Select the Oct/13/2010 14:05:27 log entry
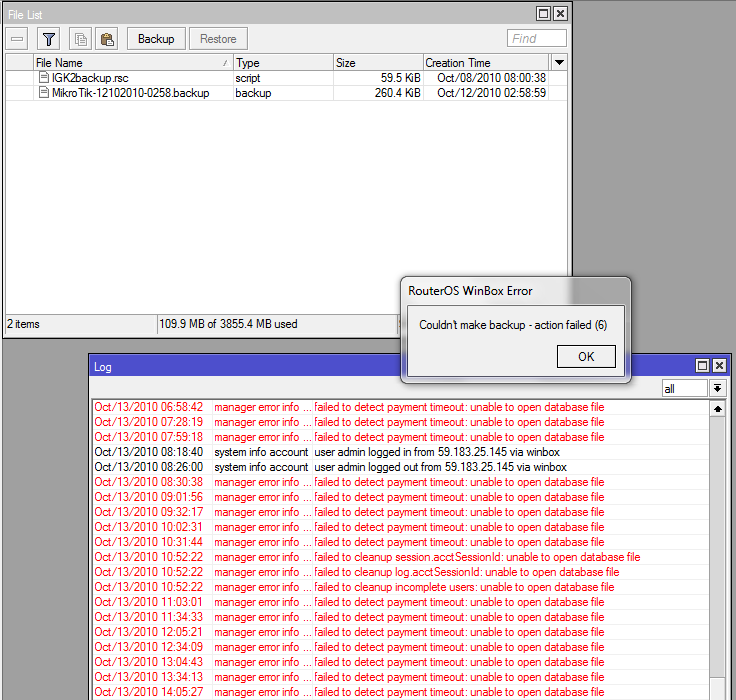This screenshot has width=736, height=700. click(x=400, y=692)
